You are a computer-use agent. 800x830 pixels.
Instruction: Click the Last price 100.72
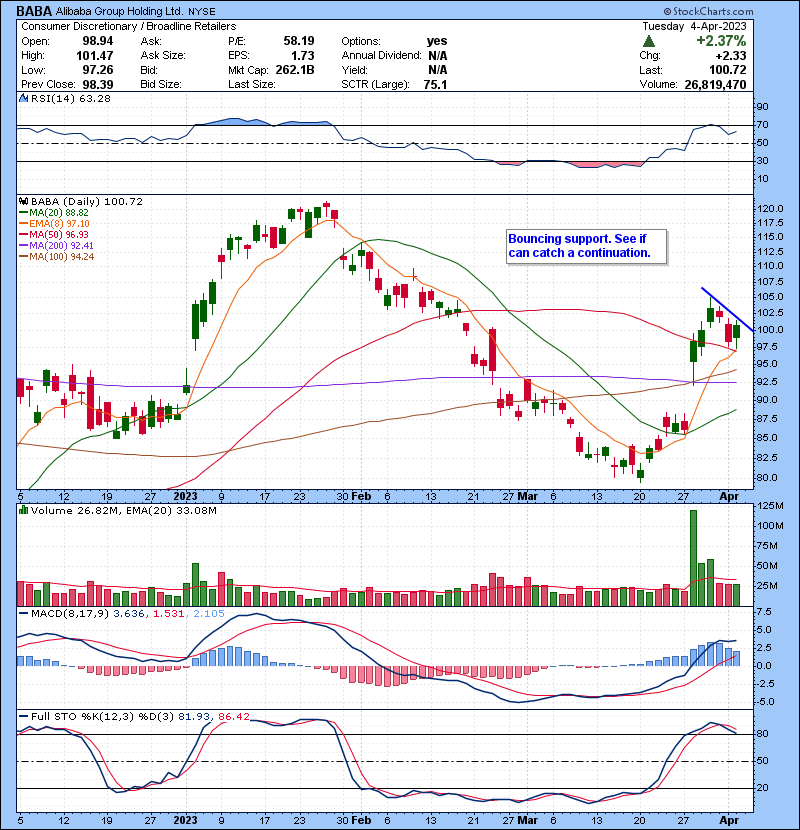[x=728, y=70]
